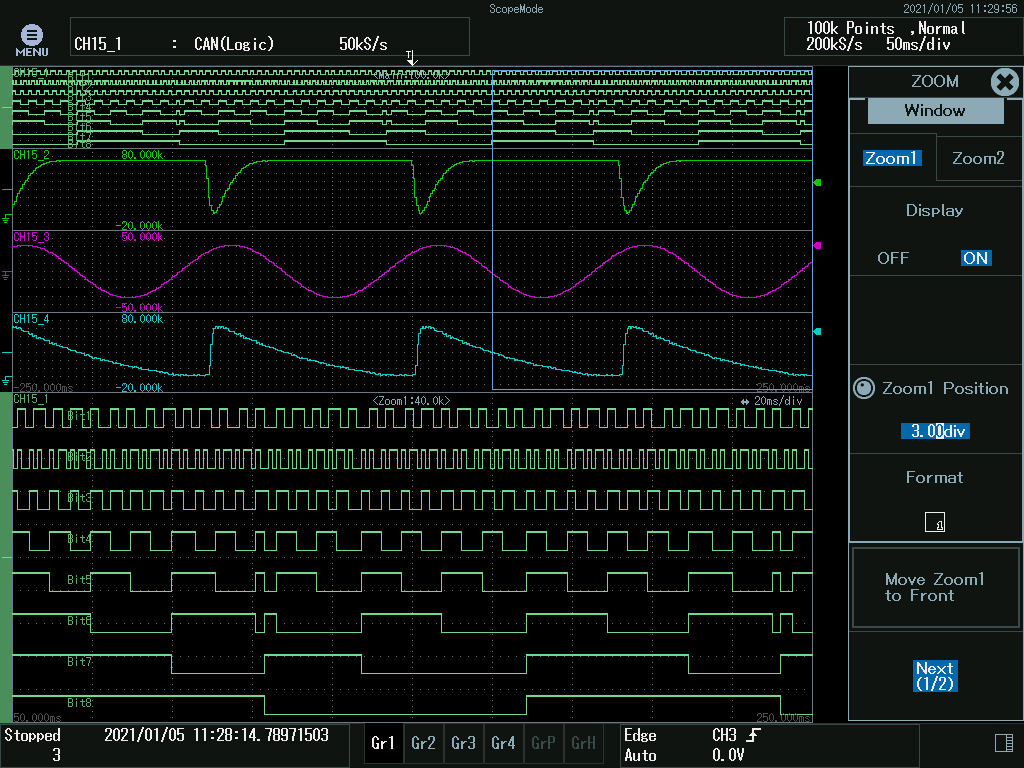1024x768 pixels.
Task: Go to Next (1/2) menu page
Action: click(935, 675)
